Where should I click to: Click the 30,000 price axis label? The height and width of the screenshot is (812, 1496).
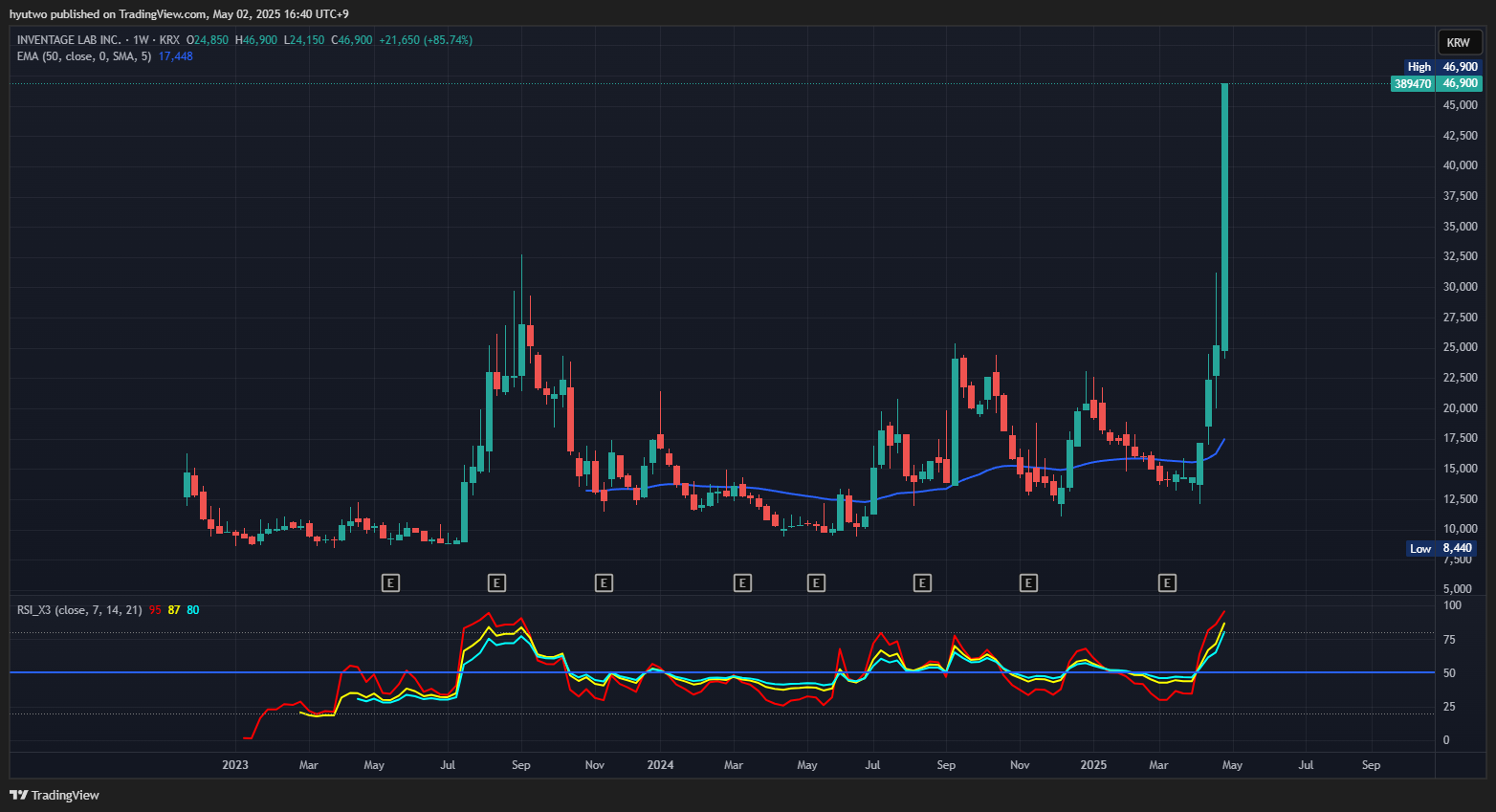point(1461,287)
